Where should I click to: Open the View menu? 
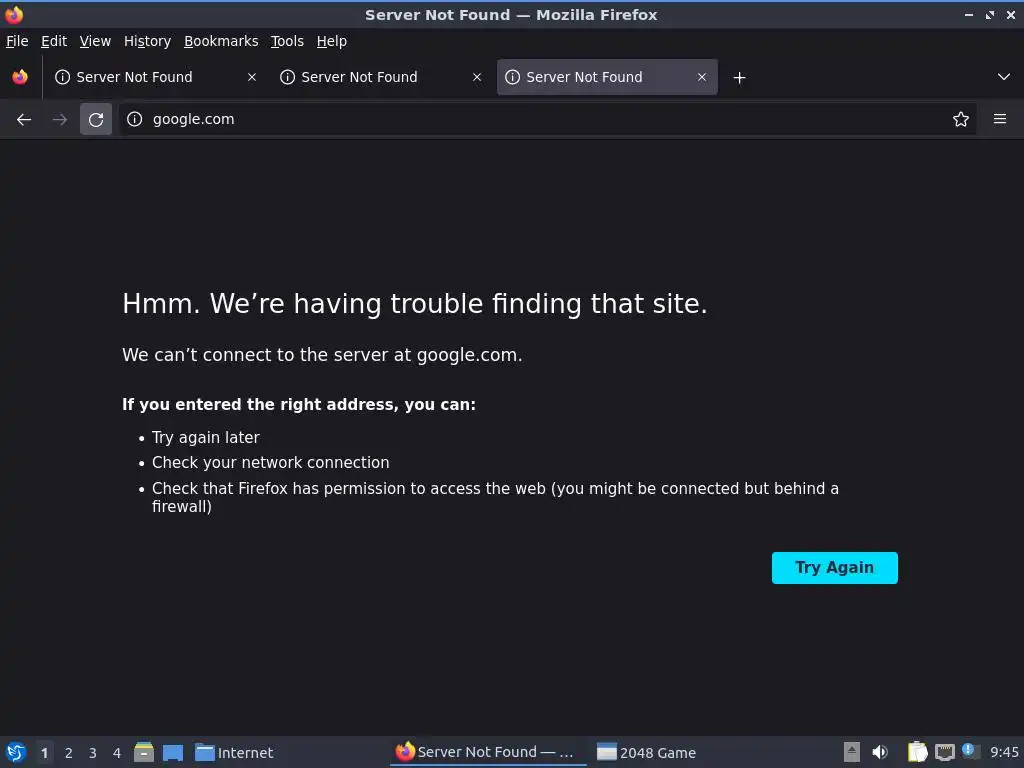tap(95, 41)
